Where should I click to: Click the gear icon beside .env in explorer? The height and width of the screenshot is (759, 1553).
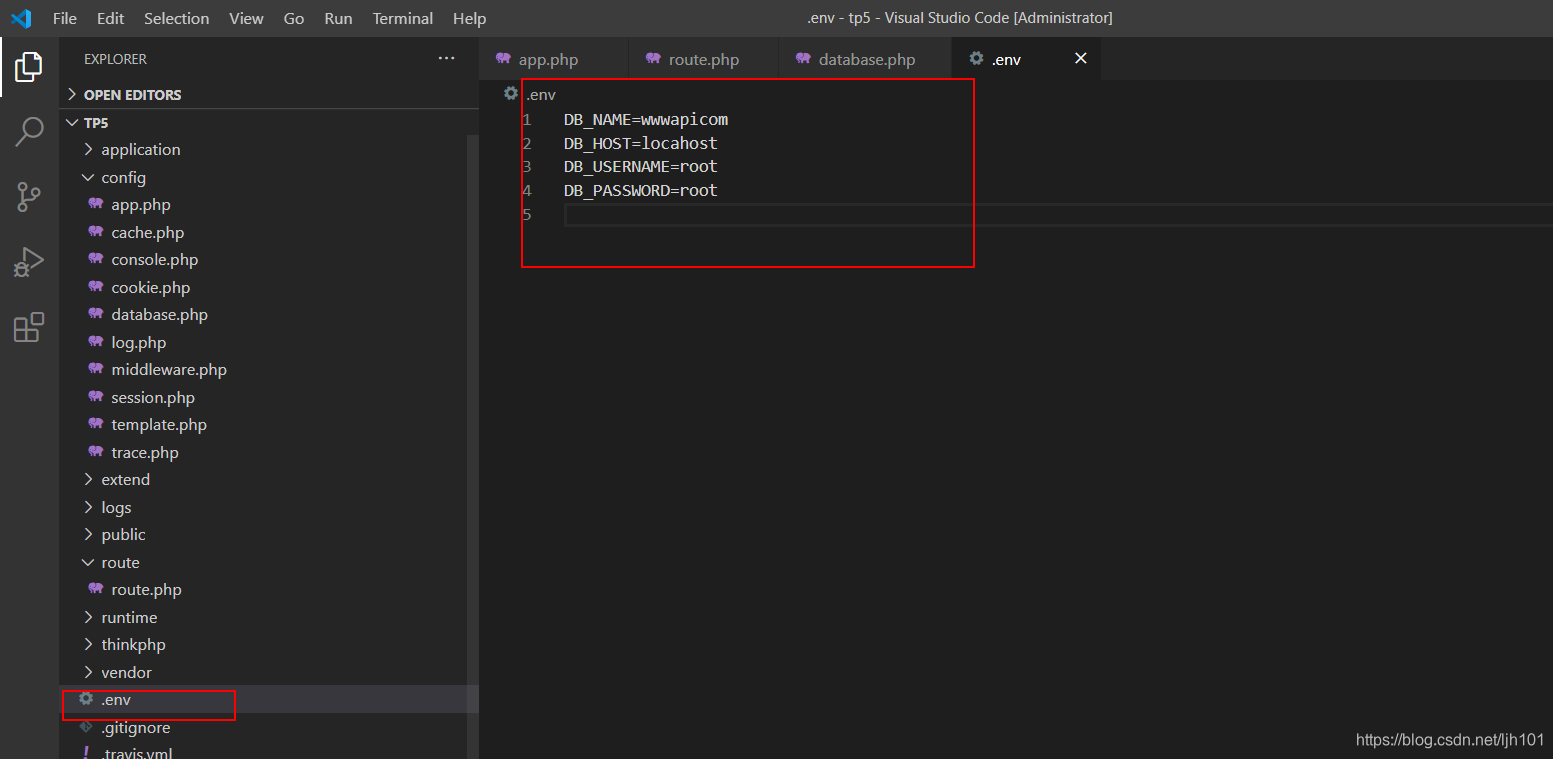(x=86, y=699)
